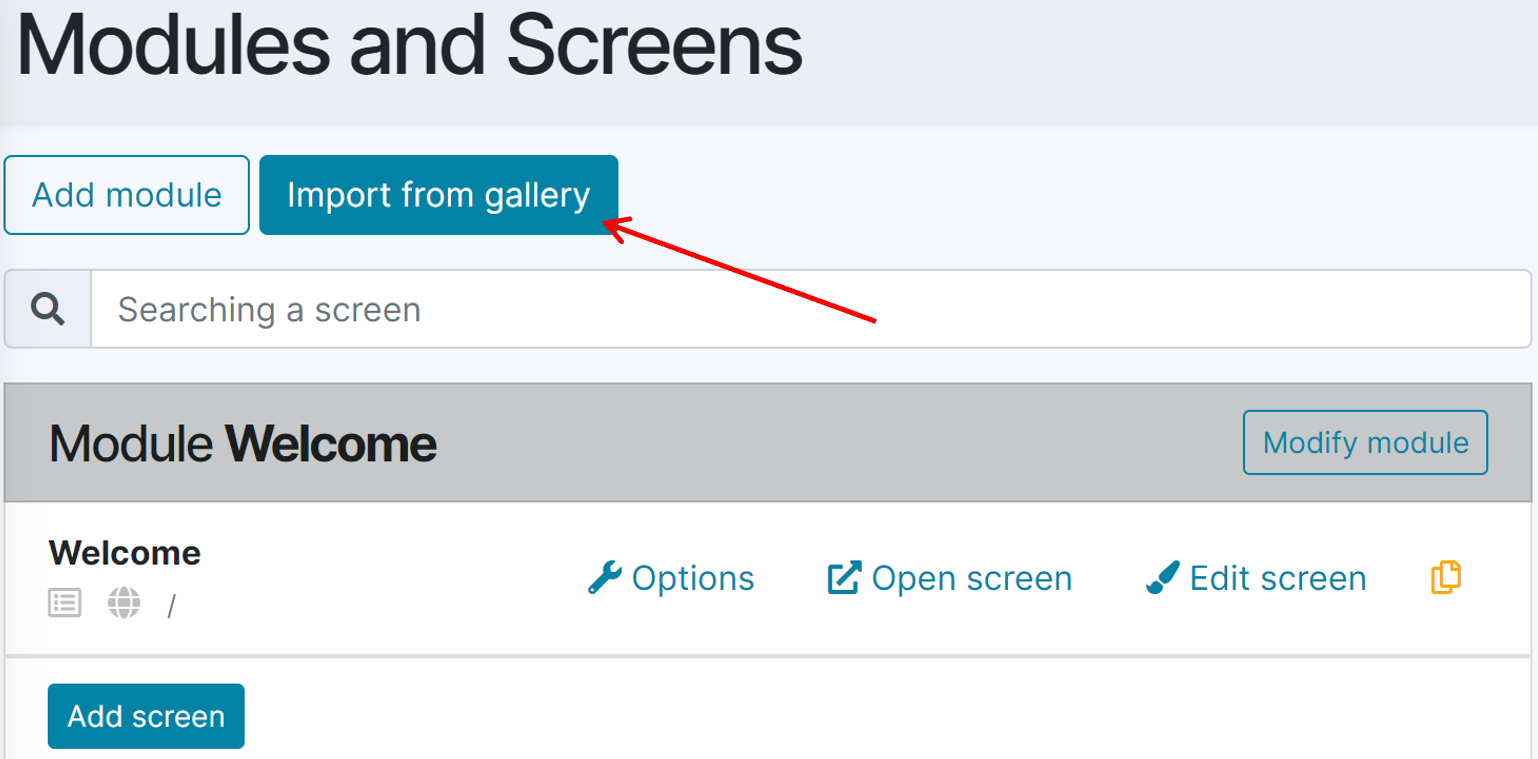
Task: Open Import from gallery
Action: click(438, 195)
